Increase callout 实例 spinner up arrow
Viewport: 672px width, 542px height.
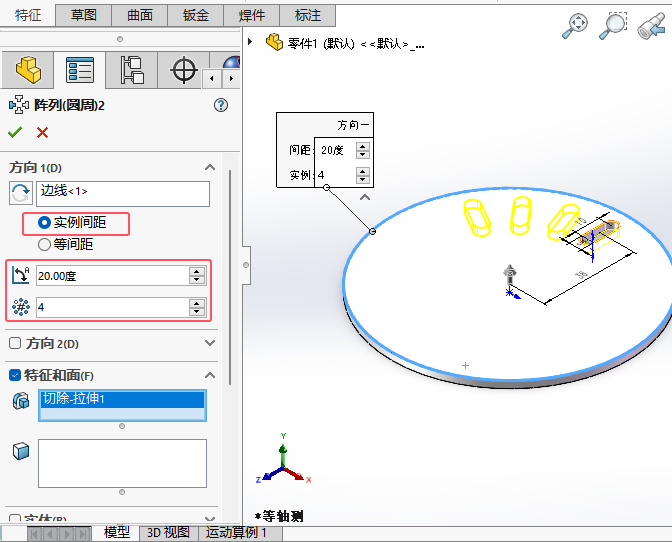click(363, 171)
